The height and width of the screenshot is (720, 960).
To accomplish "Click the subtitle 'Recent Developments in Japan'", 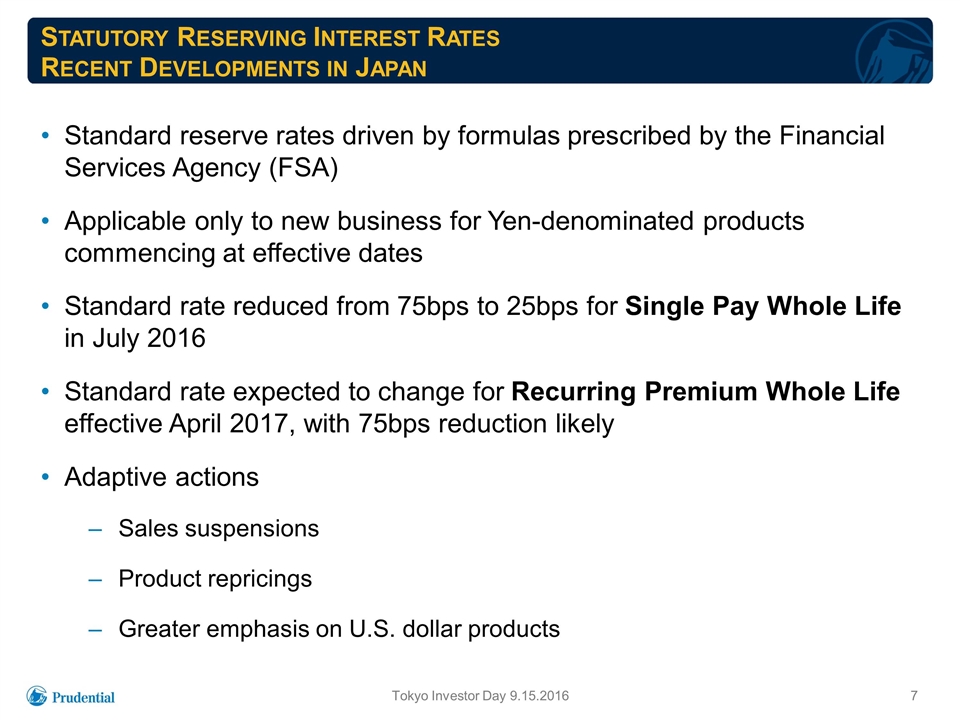I will click(234, 67).
